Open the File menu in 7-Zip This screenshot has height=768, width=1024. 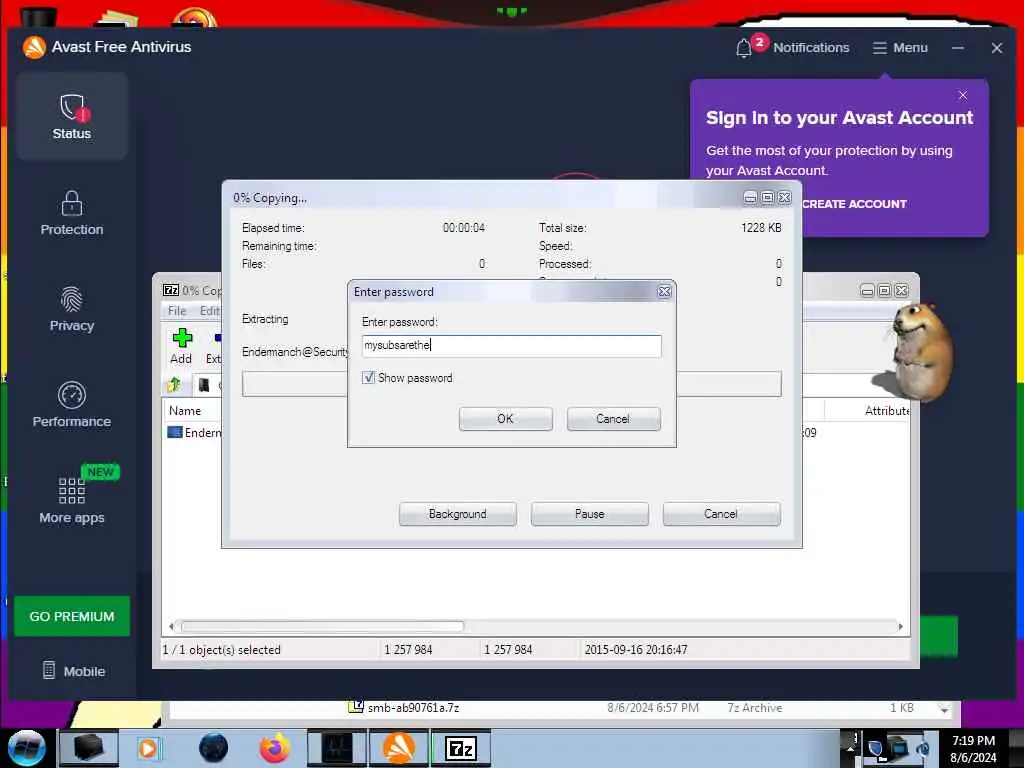[177, 311]
